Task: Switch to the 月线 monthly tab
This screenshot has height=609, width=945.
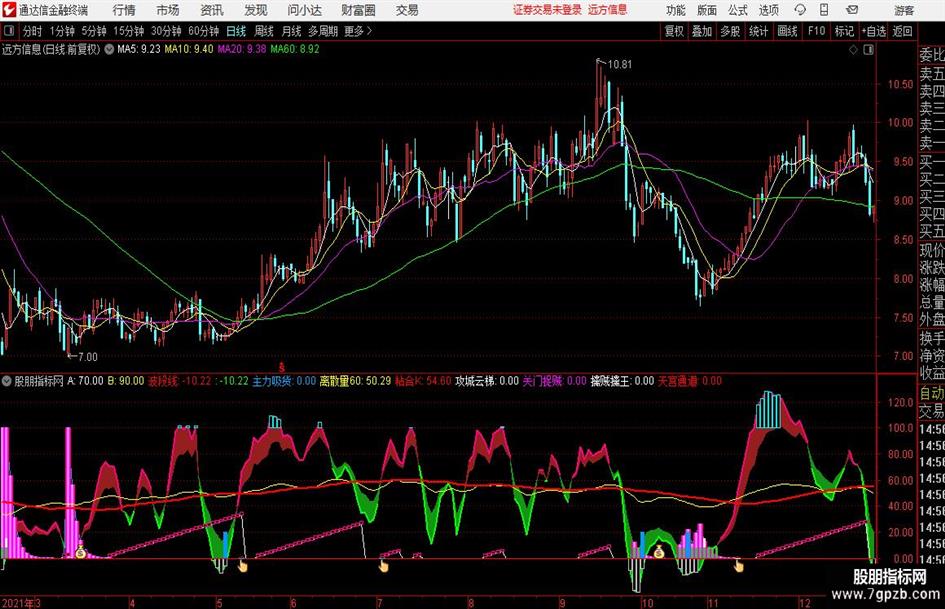Action: [x=292, y=31]
